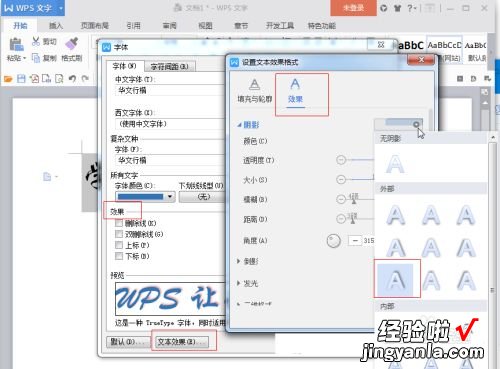The height and width of the screenshot is (369, 500).
Task: Click the open folder icon in quick toolbar
Action: [x=8, y=79]
